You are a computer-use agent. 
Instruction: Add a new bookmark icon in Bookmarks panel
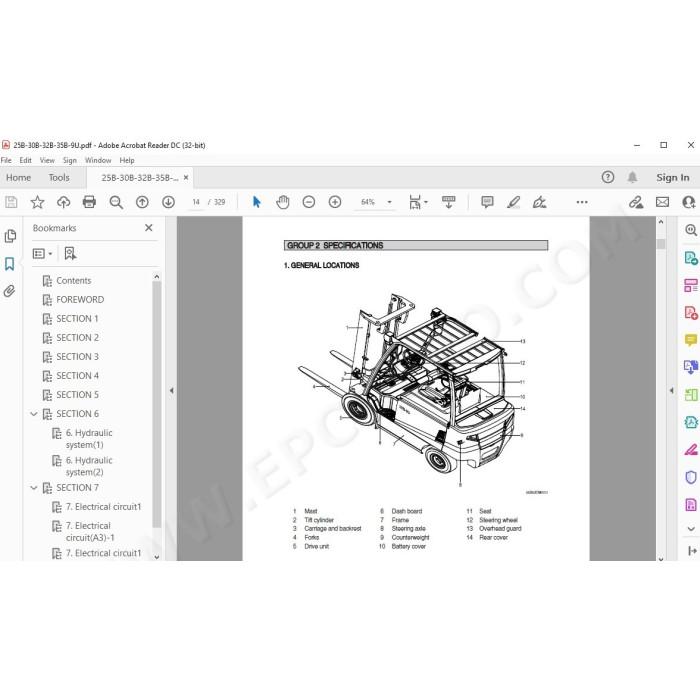(x=70, y=254)
